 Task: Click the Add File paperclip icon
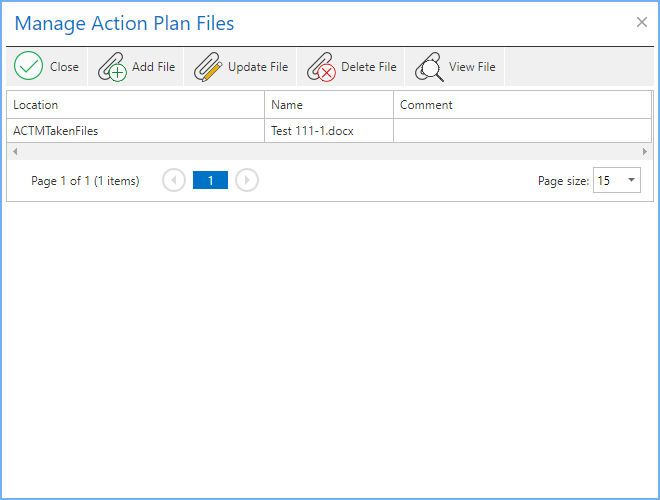[x=112, y=67]
